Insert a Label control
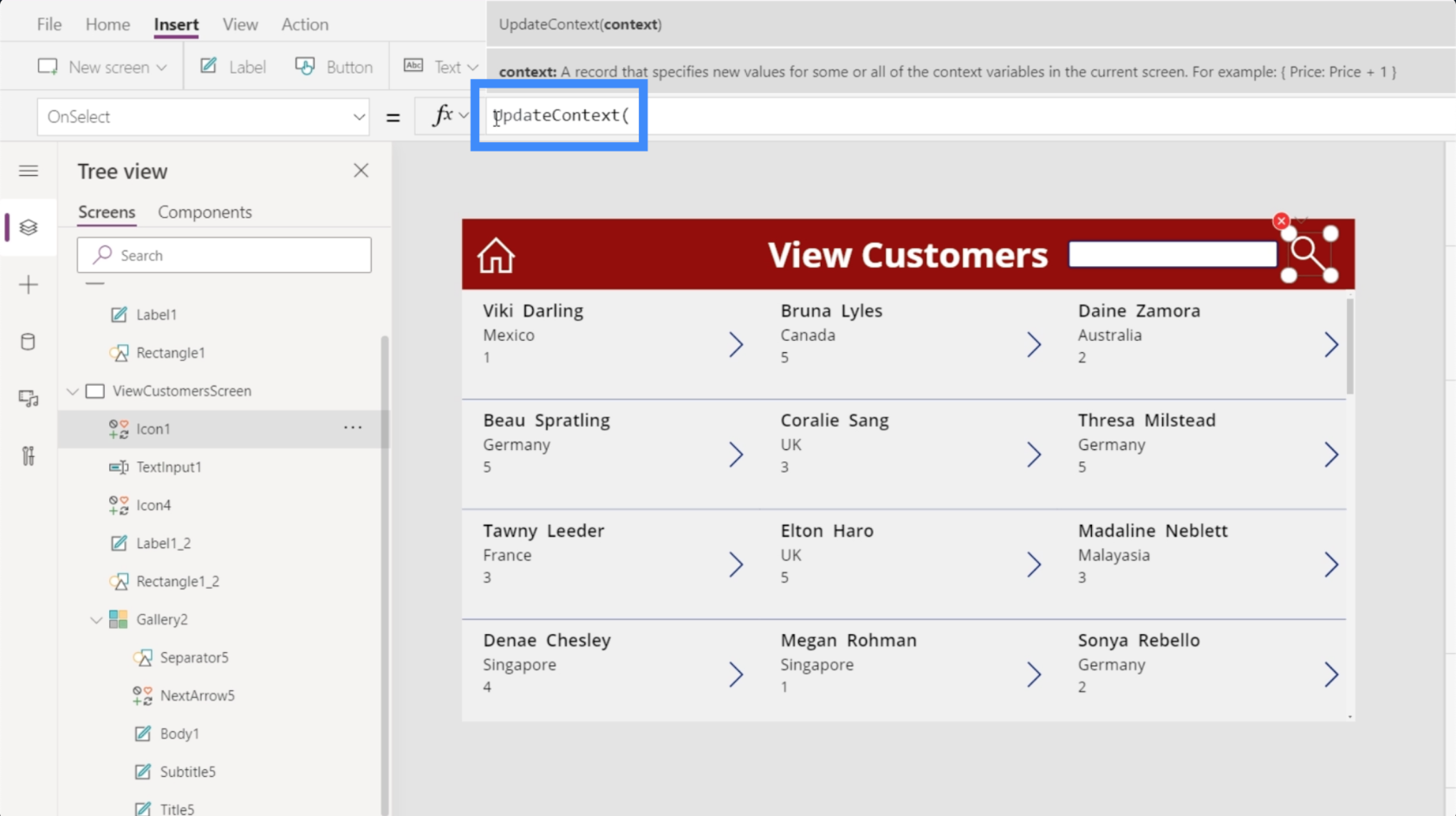1456x816 pixels. tap(233, 67)
